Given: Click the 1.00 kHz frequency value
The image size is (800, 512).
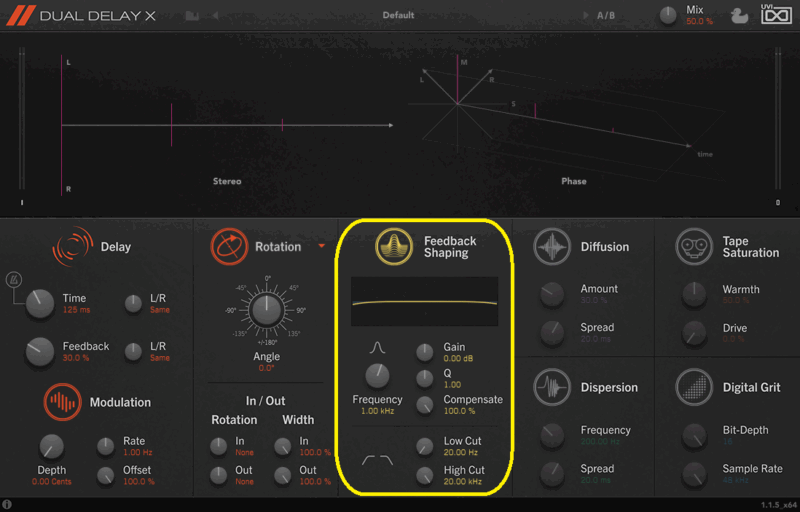Looking at the screenshot, I should [x=378, y=411].
